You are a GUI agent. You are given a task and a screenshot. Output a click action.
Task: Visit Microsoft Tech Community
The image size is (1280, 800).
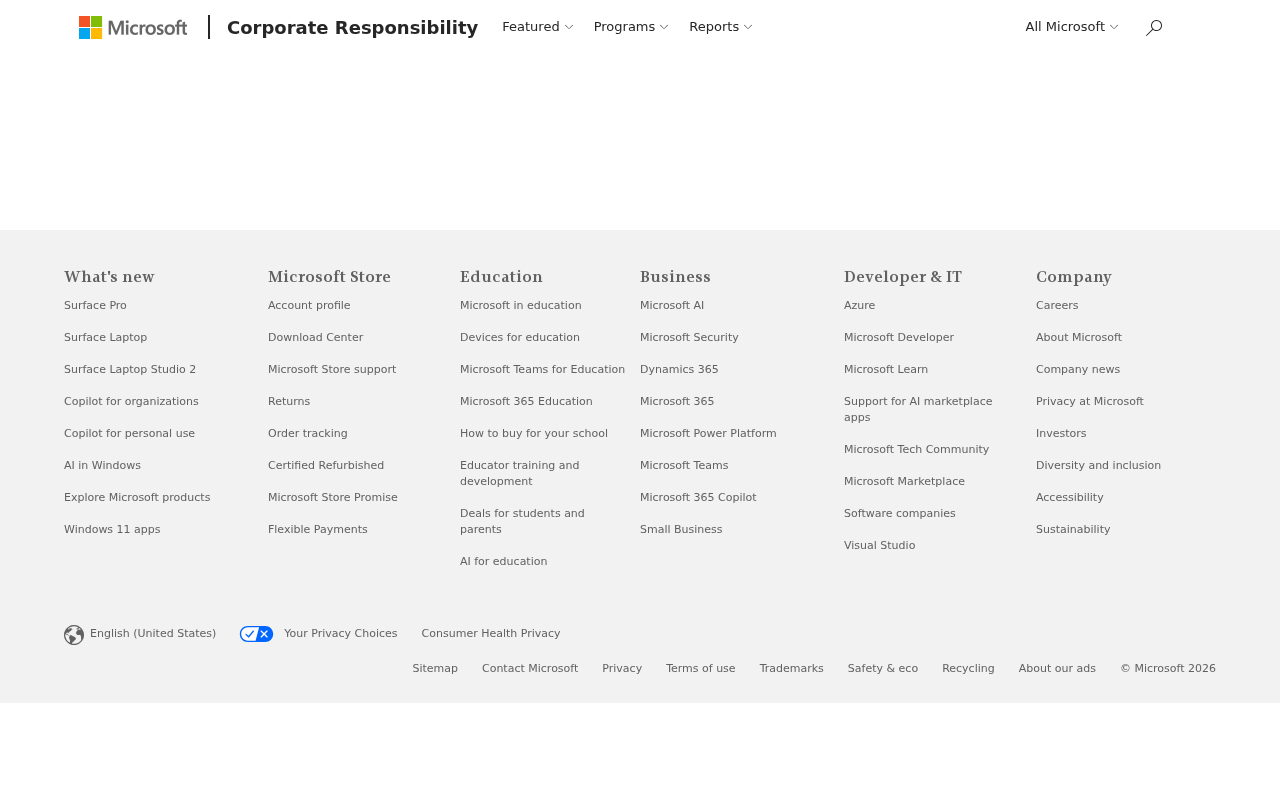[916, 450]
